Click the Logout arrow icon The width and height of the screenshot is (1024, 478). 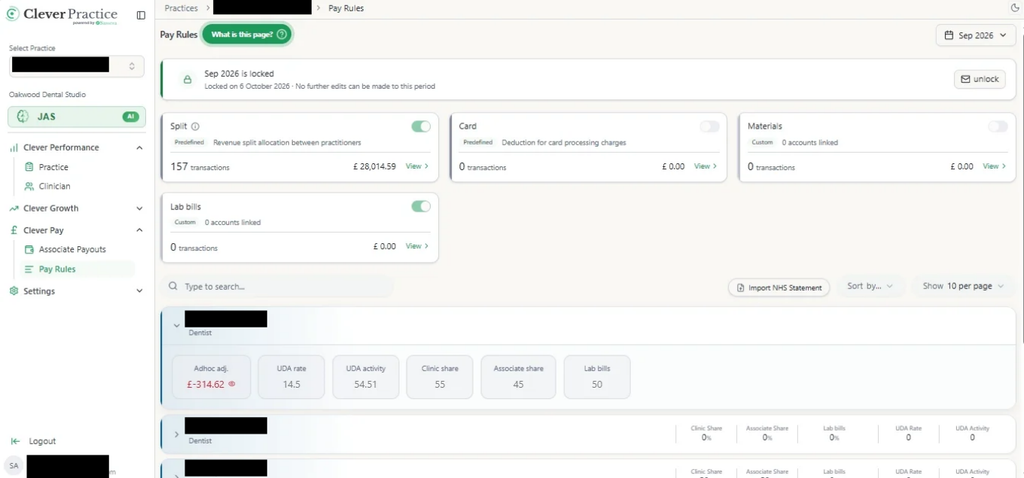[x=15, y=441]
